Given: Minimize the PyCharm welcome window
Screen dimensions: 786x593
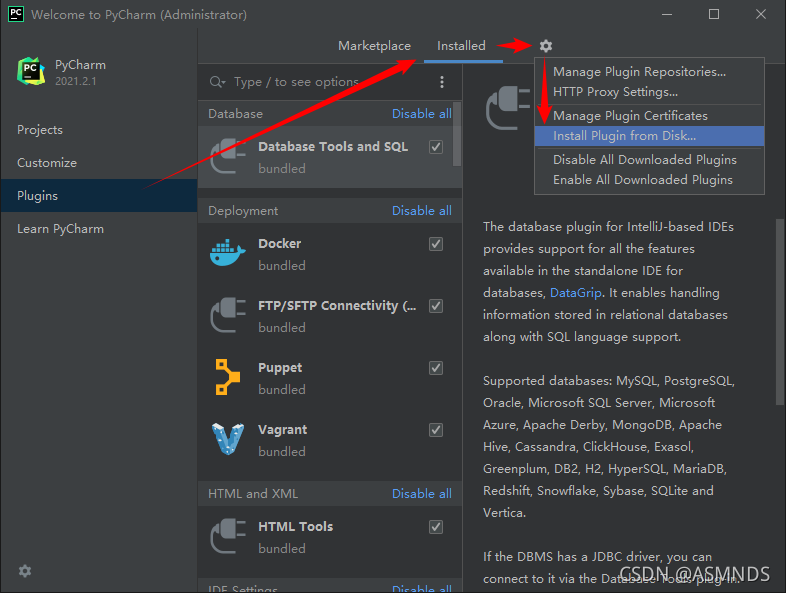Looking at the screenshot, I should (667, 14).
